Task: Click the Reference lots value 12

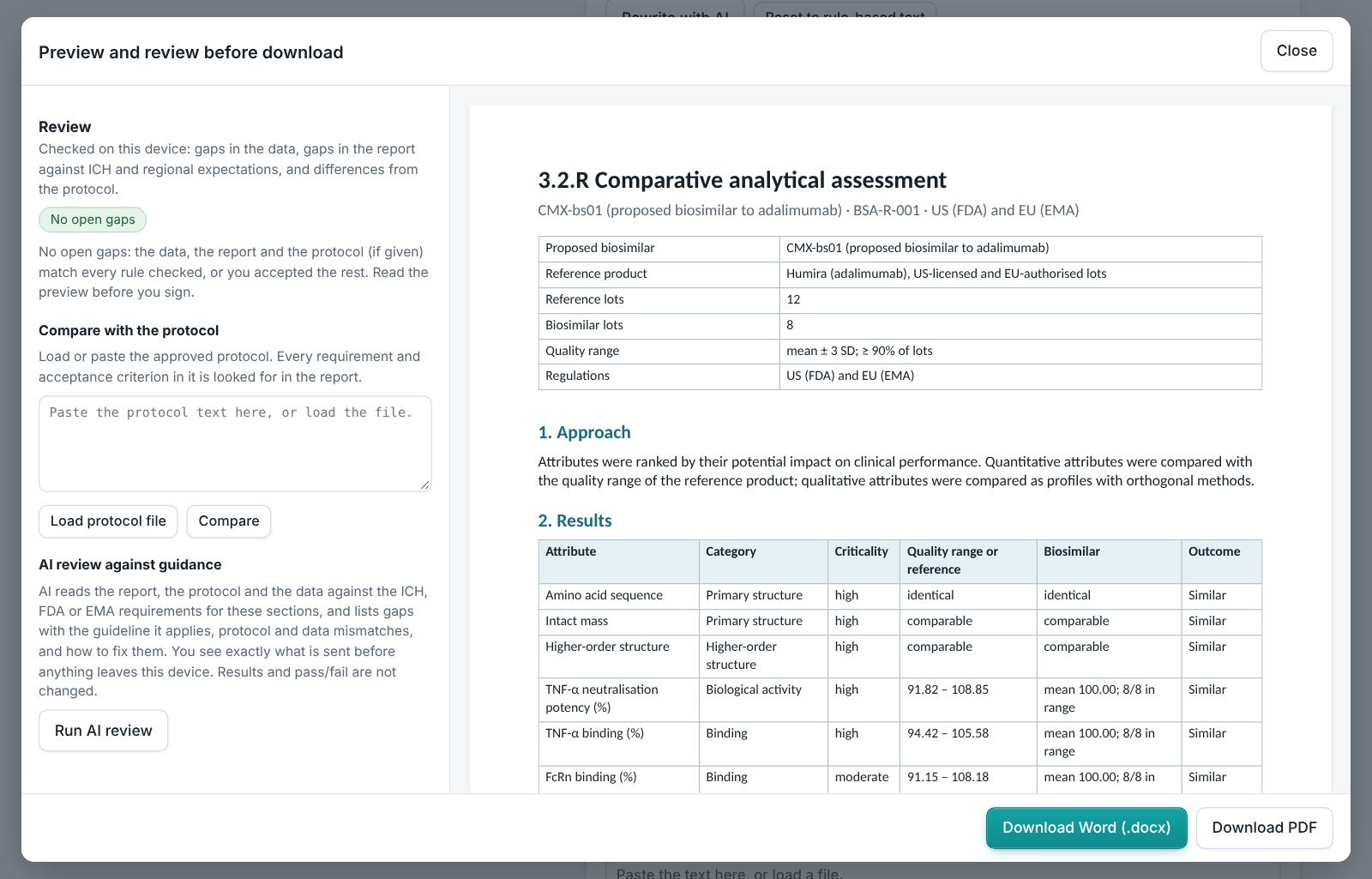Action: (x=1020, y=300)
